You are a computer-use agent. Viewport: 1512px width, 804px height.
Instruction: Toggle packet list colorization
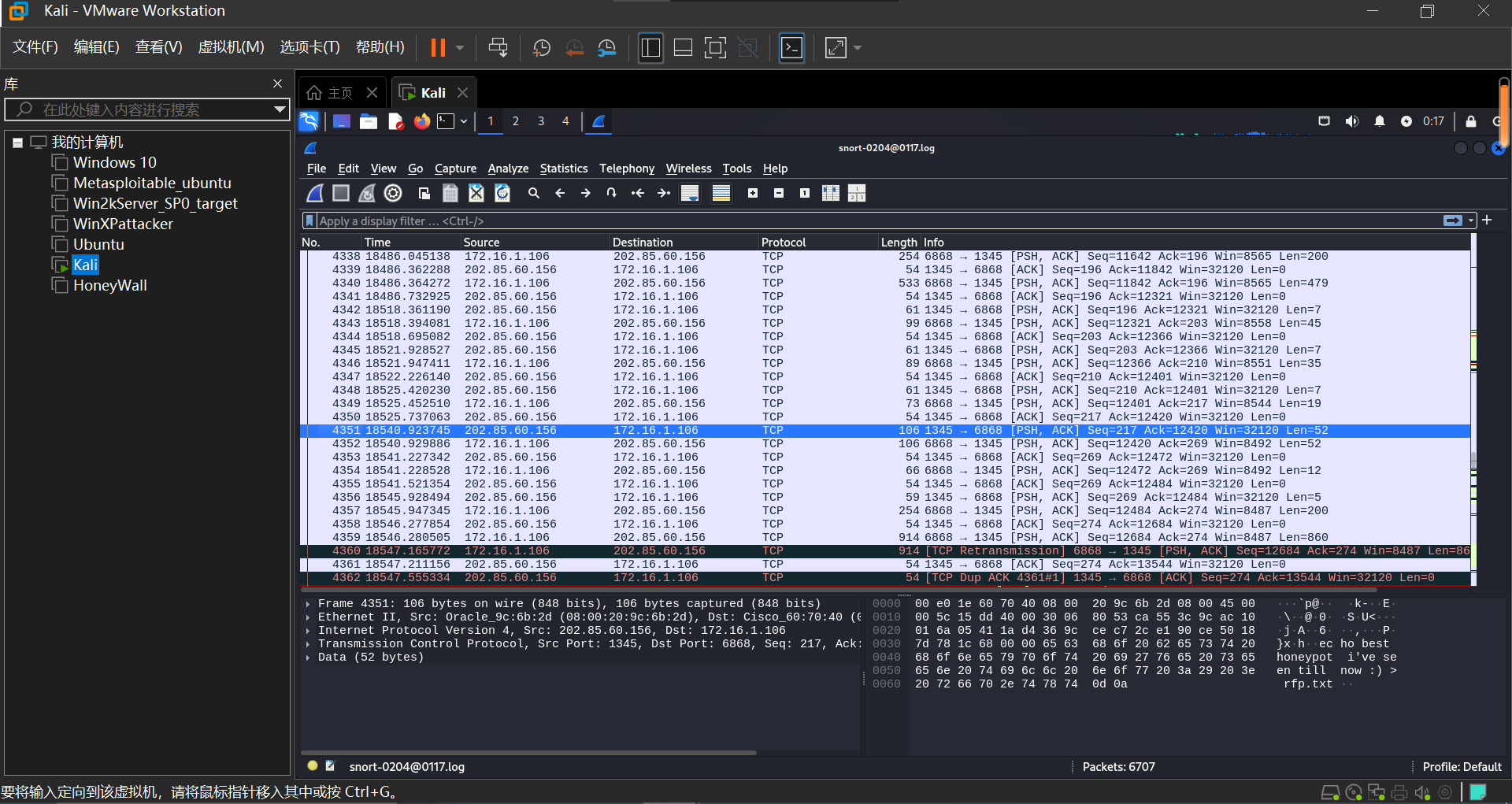pos(721,193)
